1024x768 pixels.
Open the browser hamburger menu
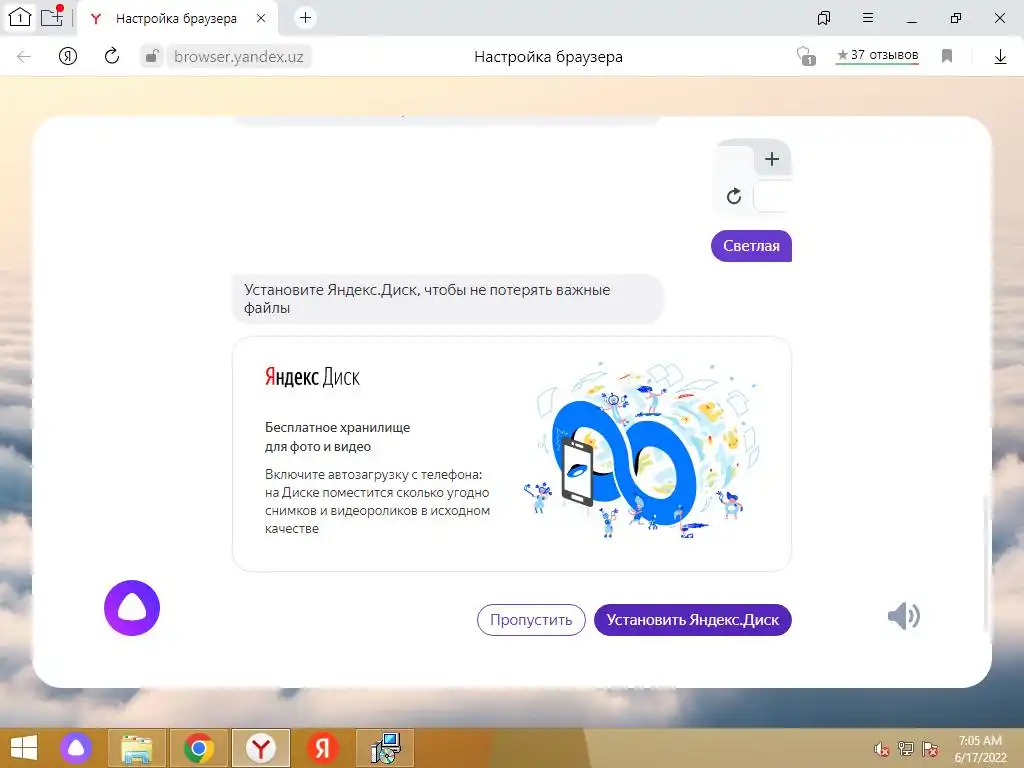868,18
